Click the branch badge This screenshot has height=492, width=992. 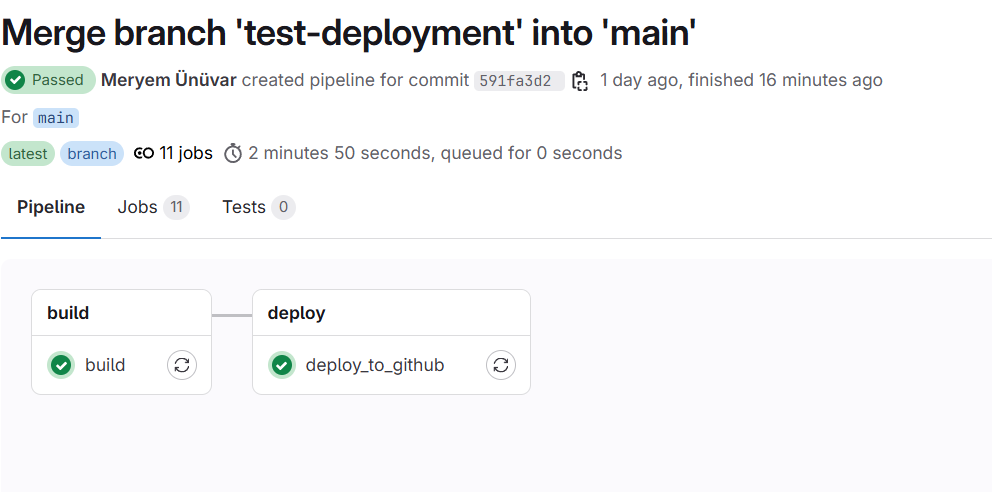[x=92, y=154]
